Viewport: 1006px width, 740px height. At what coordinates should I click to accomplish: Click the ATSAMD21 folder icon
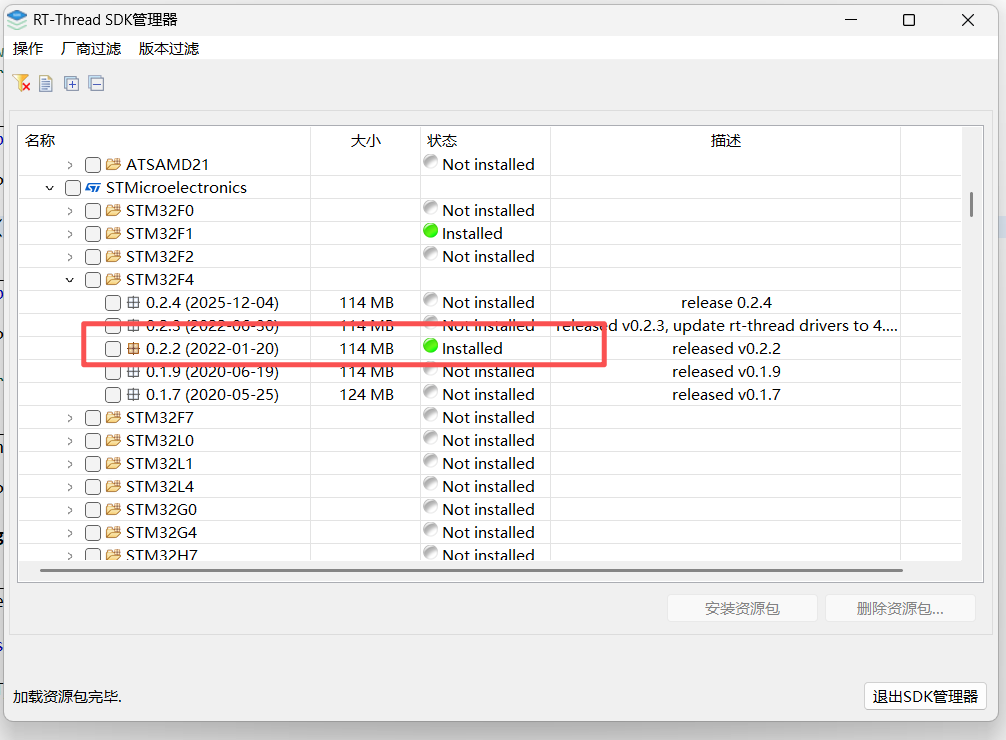tap(114, 164)
